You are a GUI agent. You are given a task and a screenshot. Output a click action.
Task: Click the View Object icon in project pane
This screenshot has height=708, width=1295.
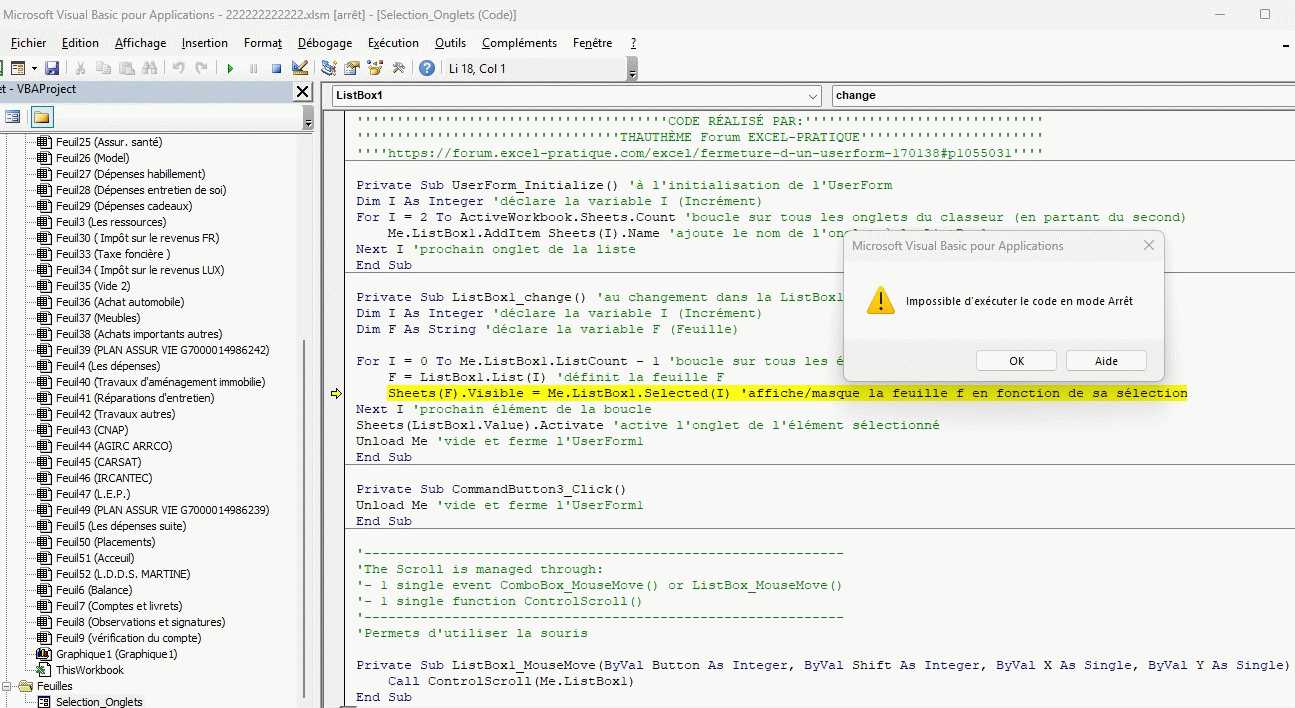pyautogui.click(x=13, y=117)
